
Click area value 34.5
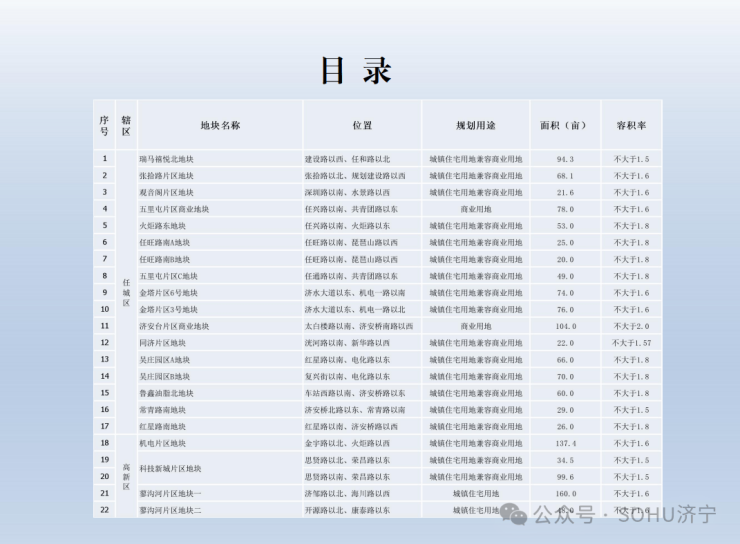click(565, 460)
